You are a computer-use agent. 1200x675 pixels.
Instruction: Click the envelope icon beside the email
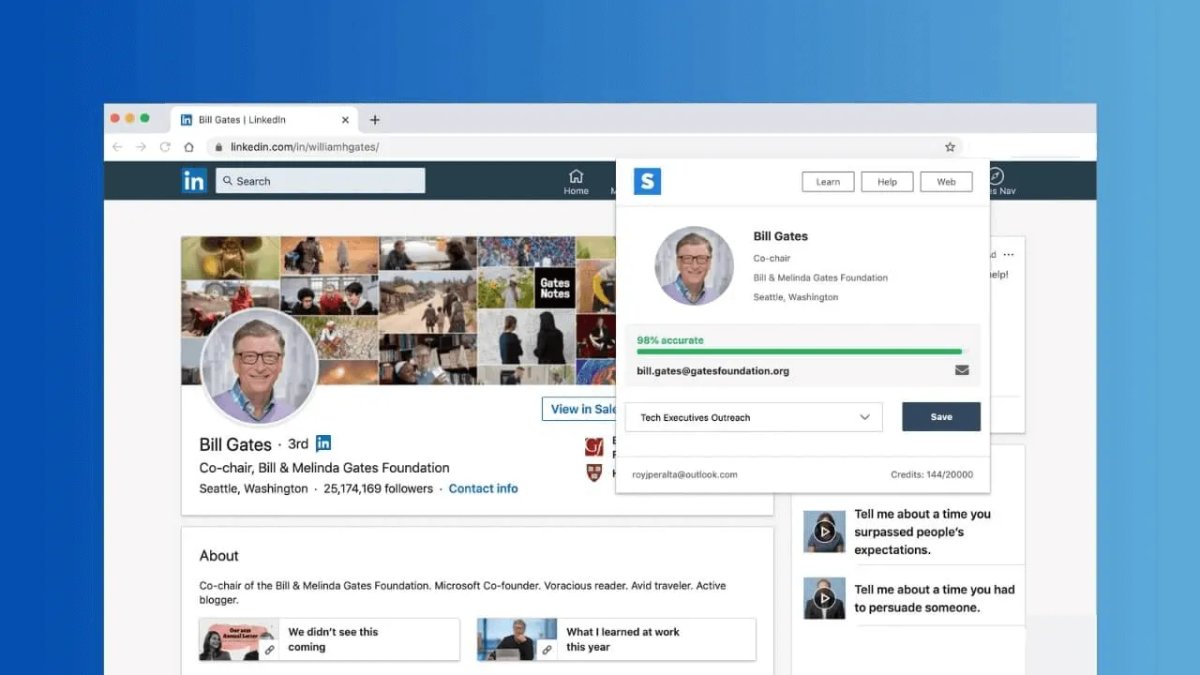[x=962, y=370]
